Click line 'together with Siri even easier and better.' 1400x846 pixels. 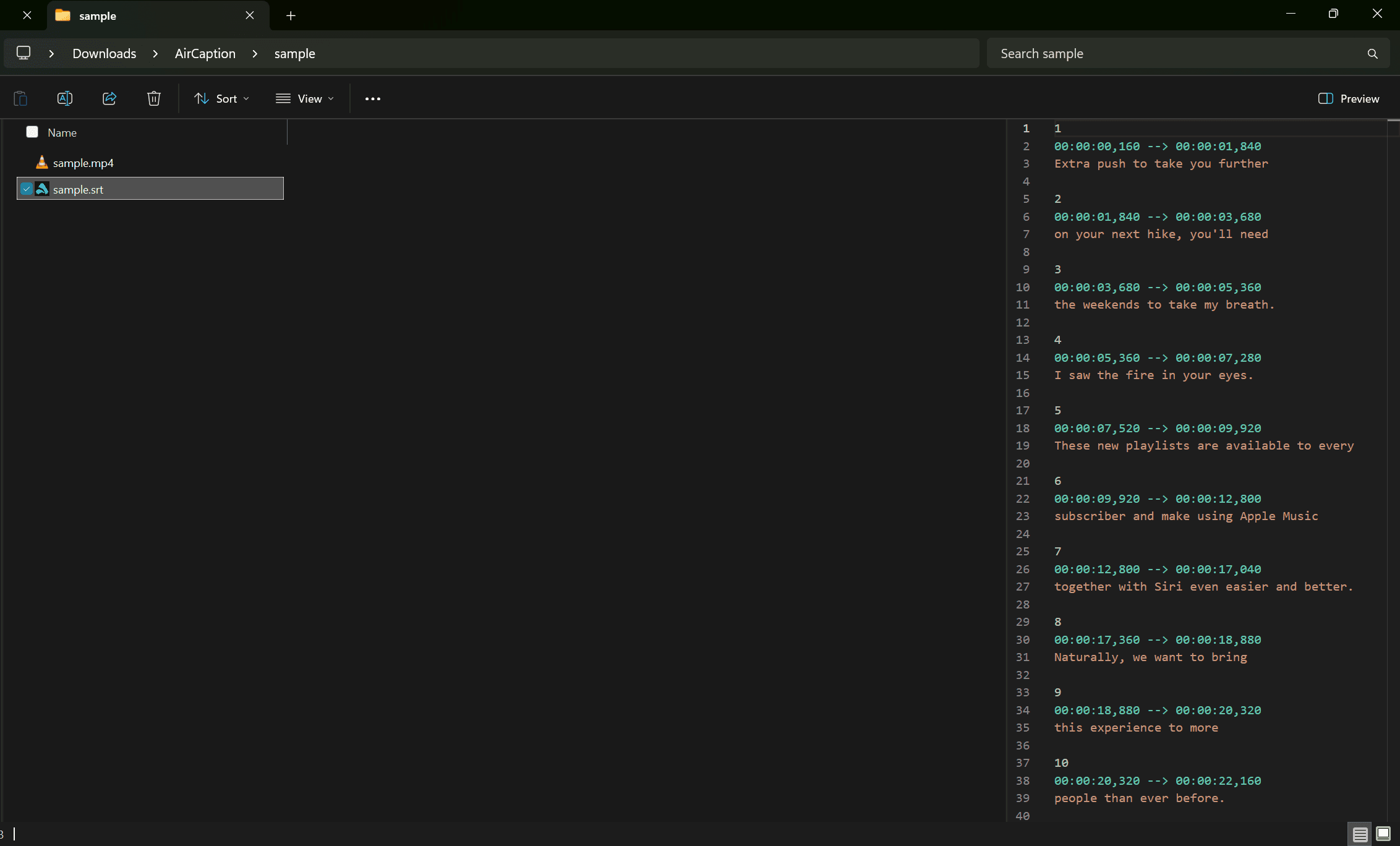[x=1204, y=586]
